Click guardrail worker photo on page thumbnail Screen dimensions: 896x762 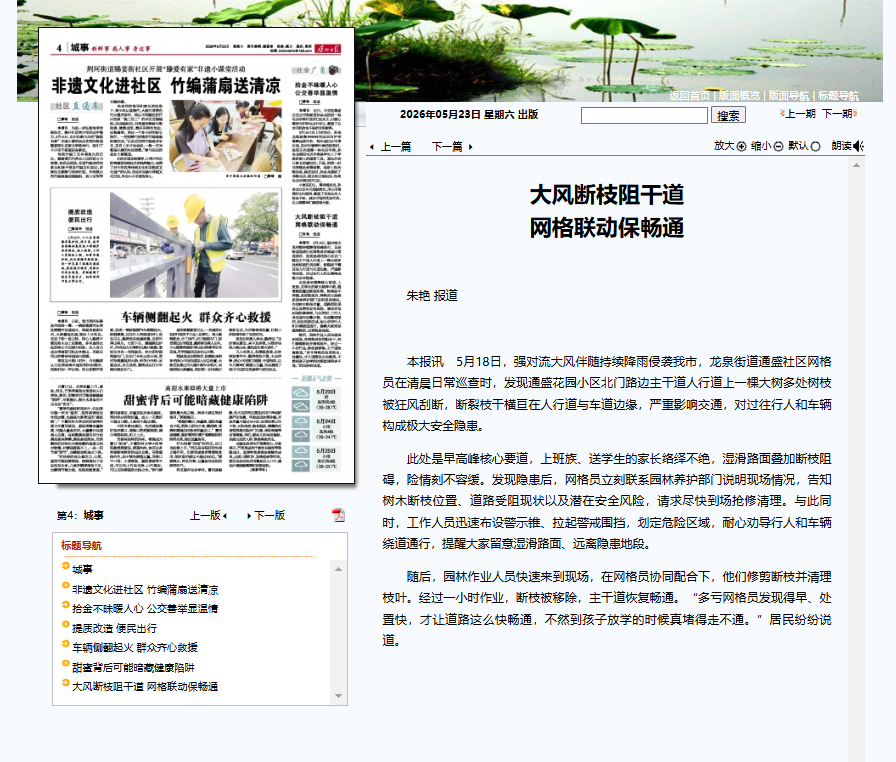(194, 244)
